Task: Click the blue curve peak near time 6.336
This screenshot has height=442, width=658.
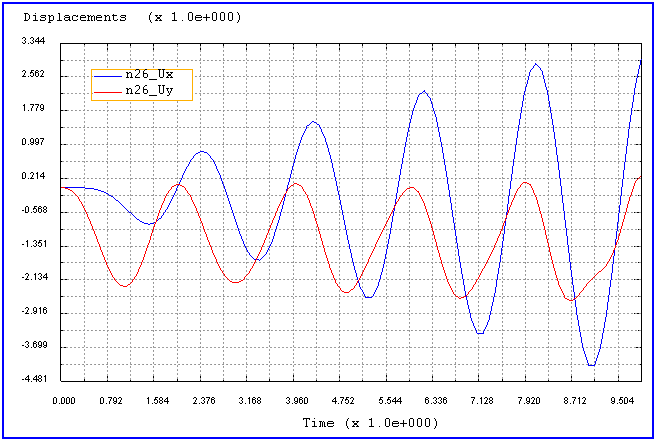Action: pyautogui.click(x=424, y=91)
